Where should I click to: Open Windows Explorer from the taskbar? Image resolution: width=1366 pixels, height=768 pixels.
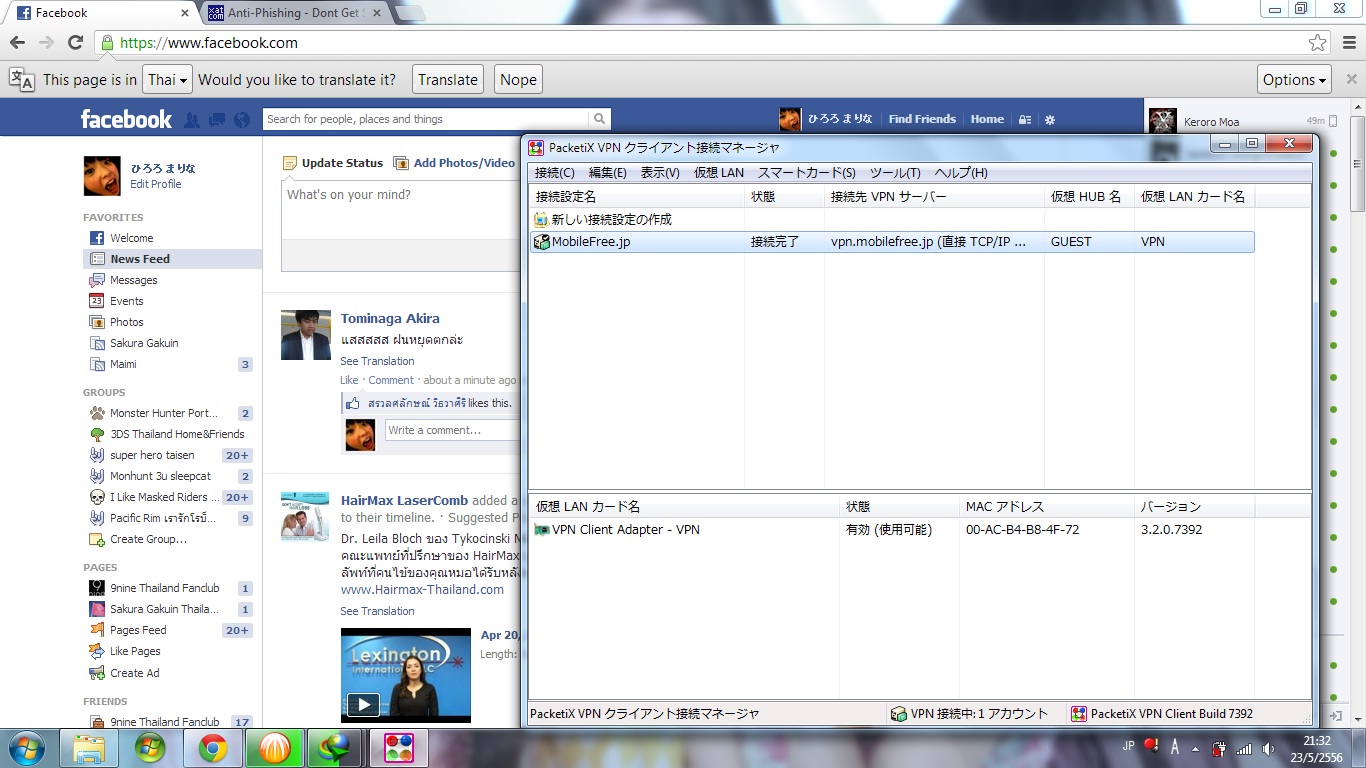(x=89, y=748)
